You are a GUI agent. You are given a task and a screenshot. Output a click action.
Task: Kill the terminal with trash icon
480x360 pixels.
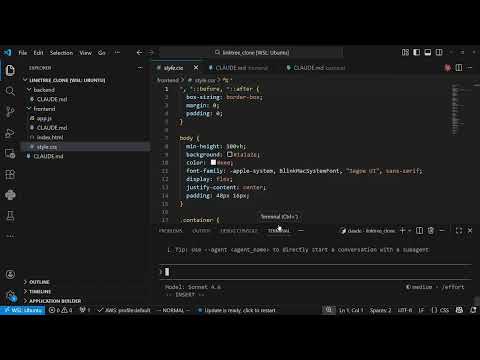[431, 230]
